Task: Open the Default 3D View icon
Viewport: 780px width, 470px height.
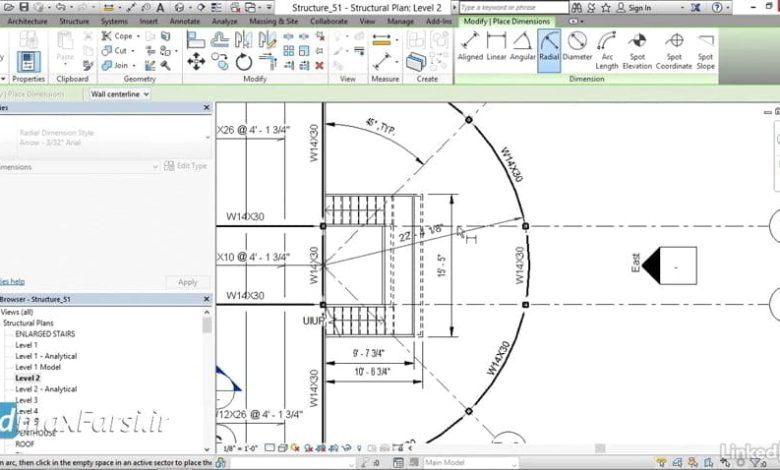Action: tap(180, 7)
